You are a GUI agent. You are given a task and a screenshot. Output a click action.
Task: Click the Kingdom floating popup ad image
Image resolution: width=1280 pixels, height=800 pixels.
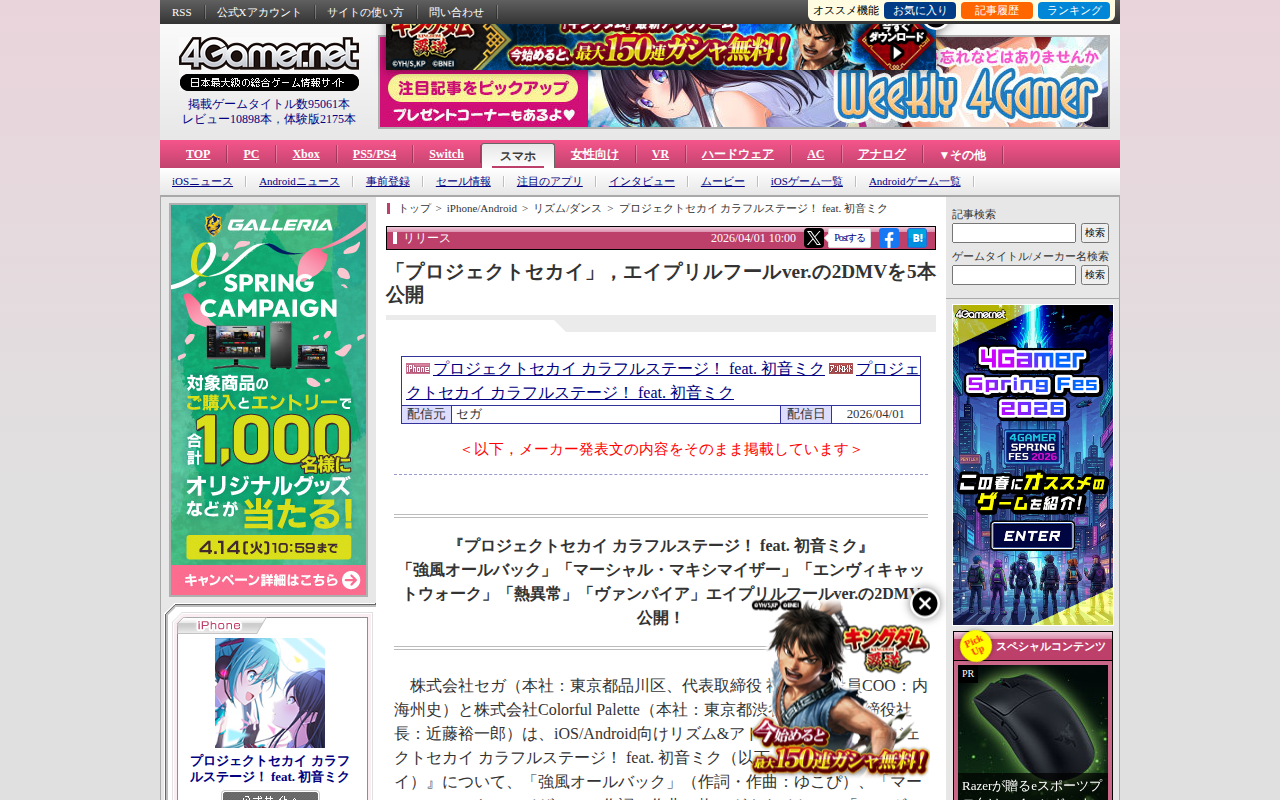pyautogui.click(x=840, y=690)
